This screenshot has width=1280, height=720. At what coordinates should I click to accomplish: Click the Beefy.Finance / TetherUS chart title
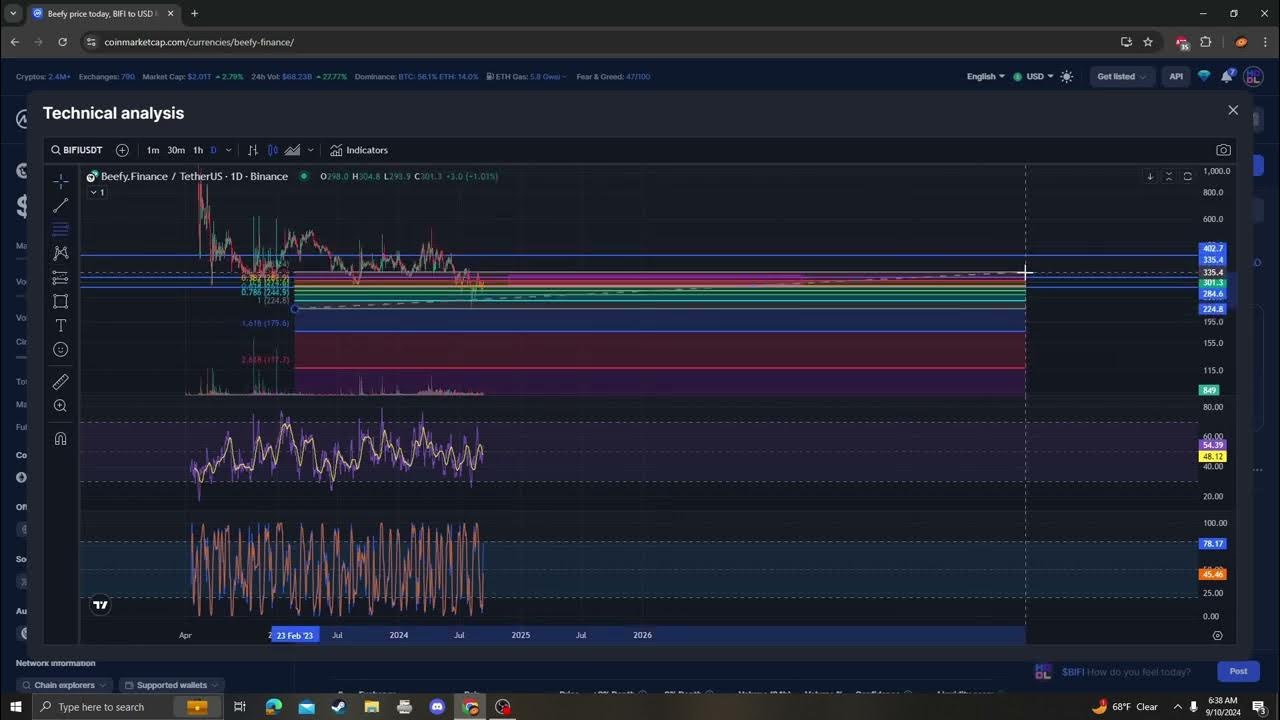coord(194,176)
